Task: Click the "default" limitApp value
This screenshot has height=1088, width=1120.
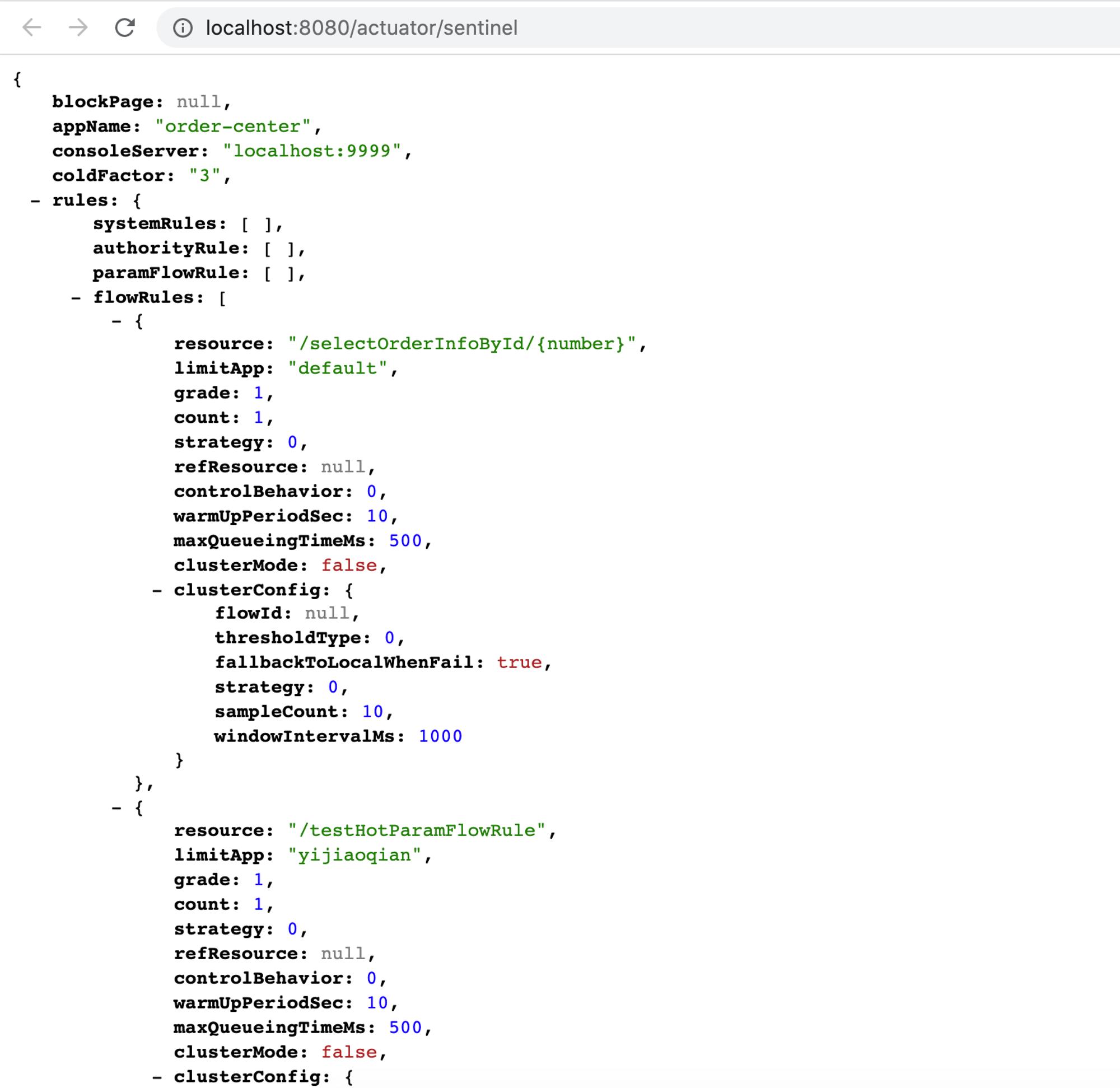Action: pos(337,368)
